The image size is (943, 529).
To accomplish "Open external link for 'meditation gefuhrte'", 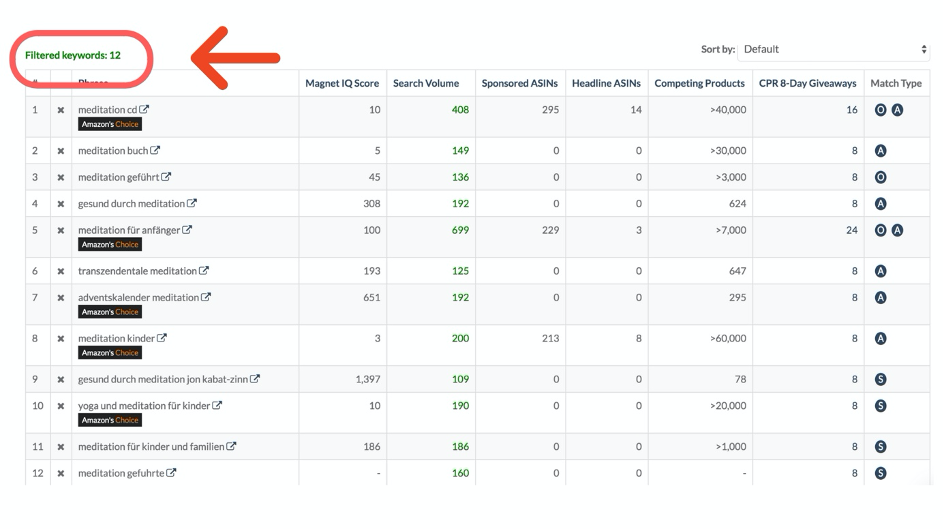I will pos(171,472).
